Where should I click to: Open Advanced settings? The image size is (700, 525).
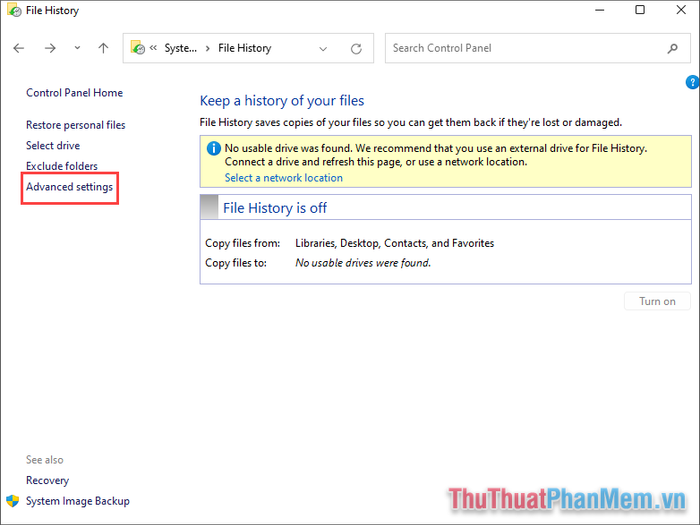point(69,187)
